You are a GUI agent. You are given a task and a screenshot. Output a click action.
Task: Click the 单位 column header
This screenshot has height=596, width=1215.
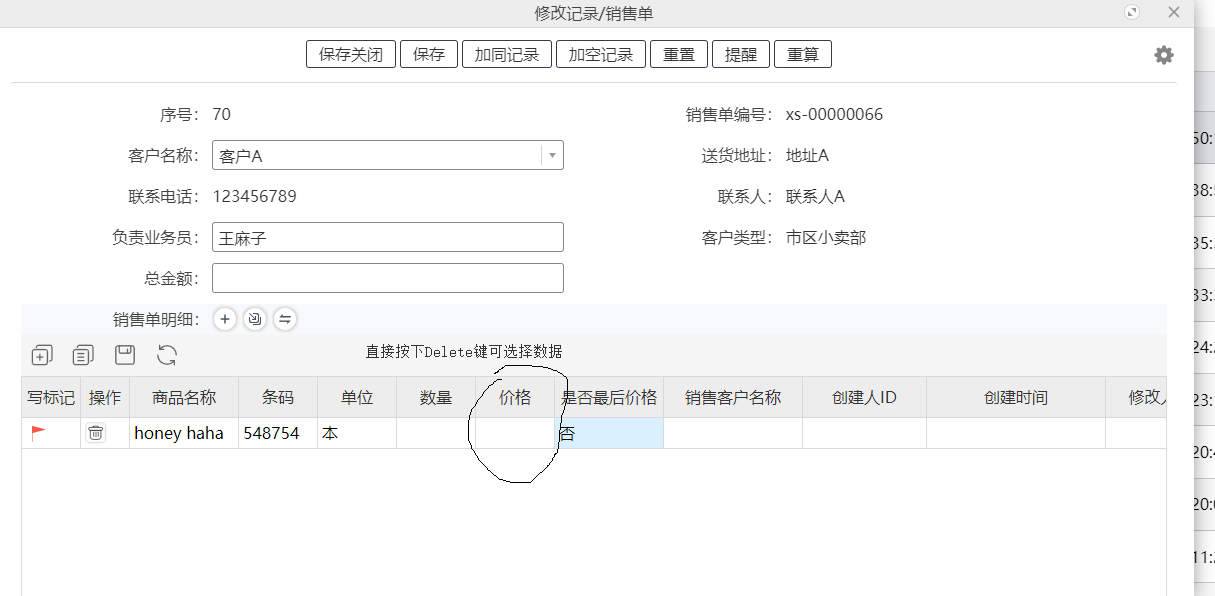pos(357,397)
